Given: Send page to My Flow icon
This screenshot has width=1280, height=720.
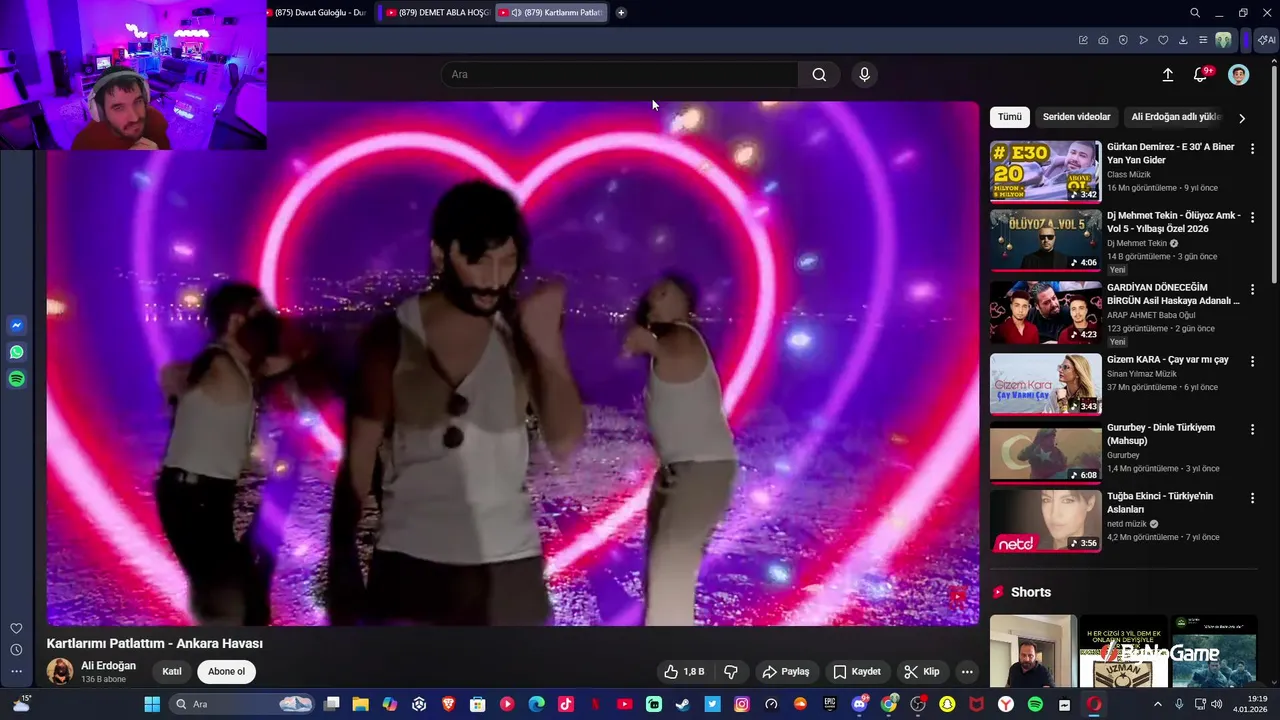Looking at the screenshot, I should [1143, 40].
